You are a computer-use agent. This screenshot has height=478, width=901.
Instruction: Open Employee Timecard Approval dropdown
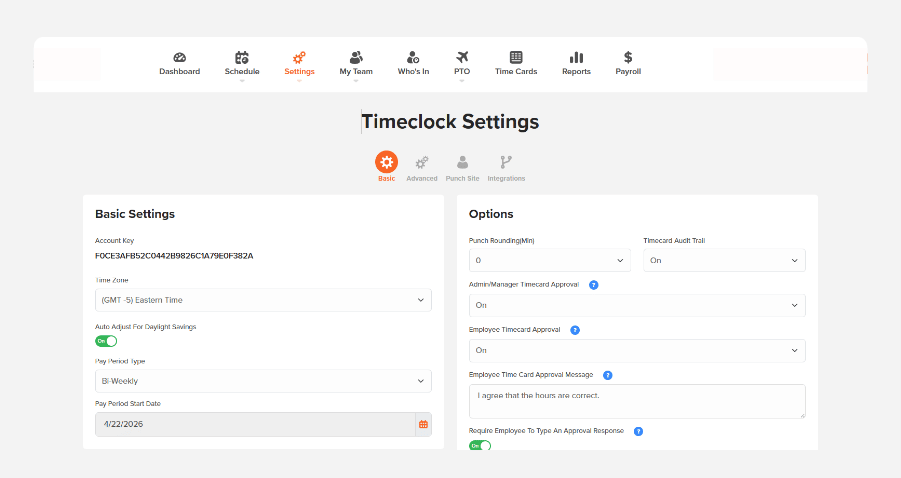pos(637,350)
